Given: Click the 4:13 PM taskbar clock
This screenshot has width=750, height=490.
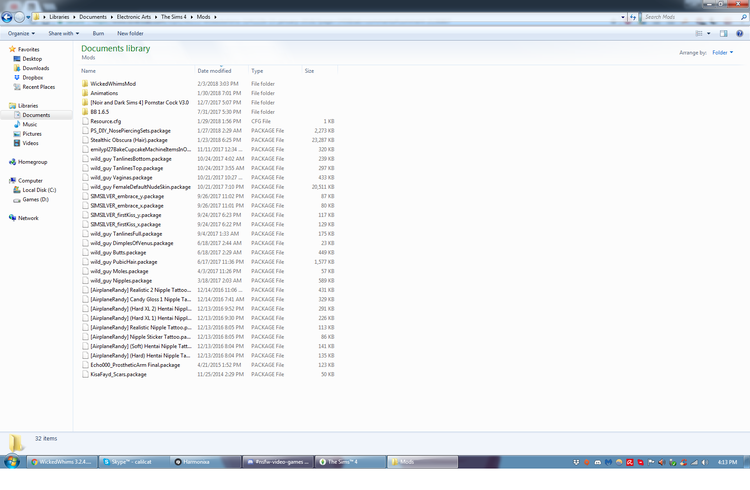Looking at the screenshot, I should 727,462.
